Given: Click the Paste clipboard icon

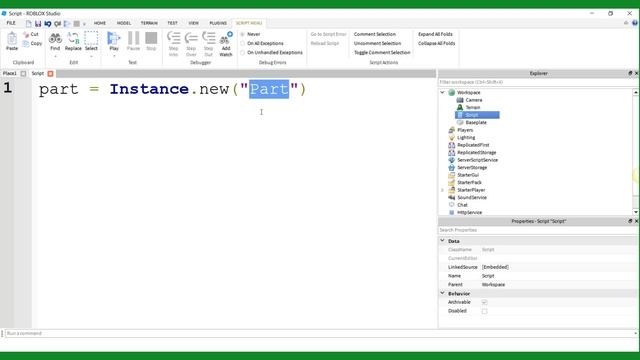Looking at the screenshot, I should click(12, 39).
